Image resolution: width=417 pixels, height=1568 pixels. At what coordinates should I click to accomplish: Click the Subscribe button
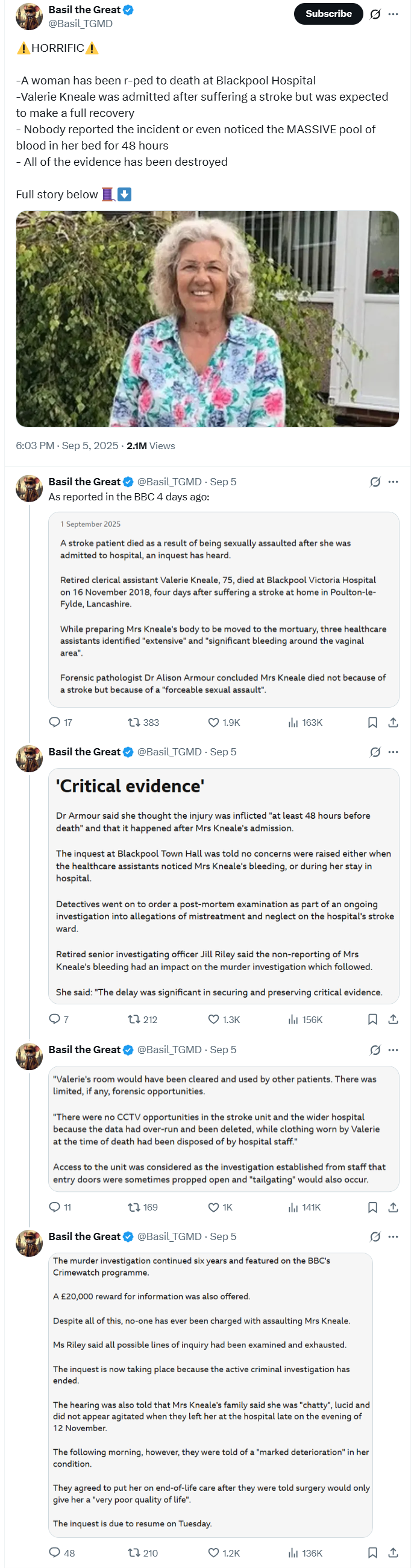[x=328, y=13]
